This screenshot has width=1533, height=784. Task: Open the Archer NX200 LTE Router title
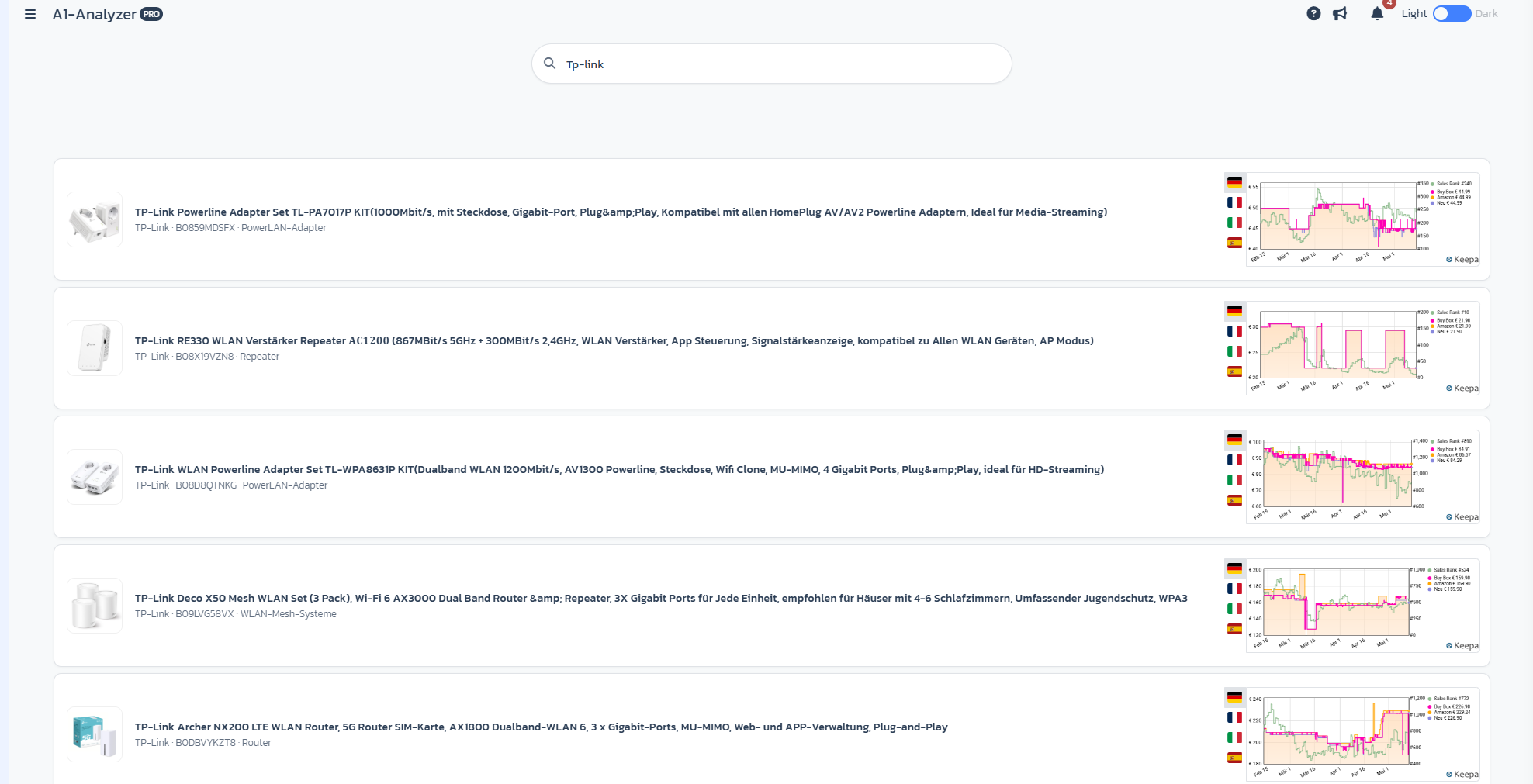click(x=542, y=727)
